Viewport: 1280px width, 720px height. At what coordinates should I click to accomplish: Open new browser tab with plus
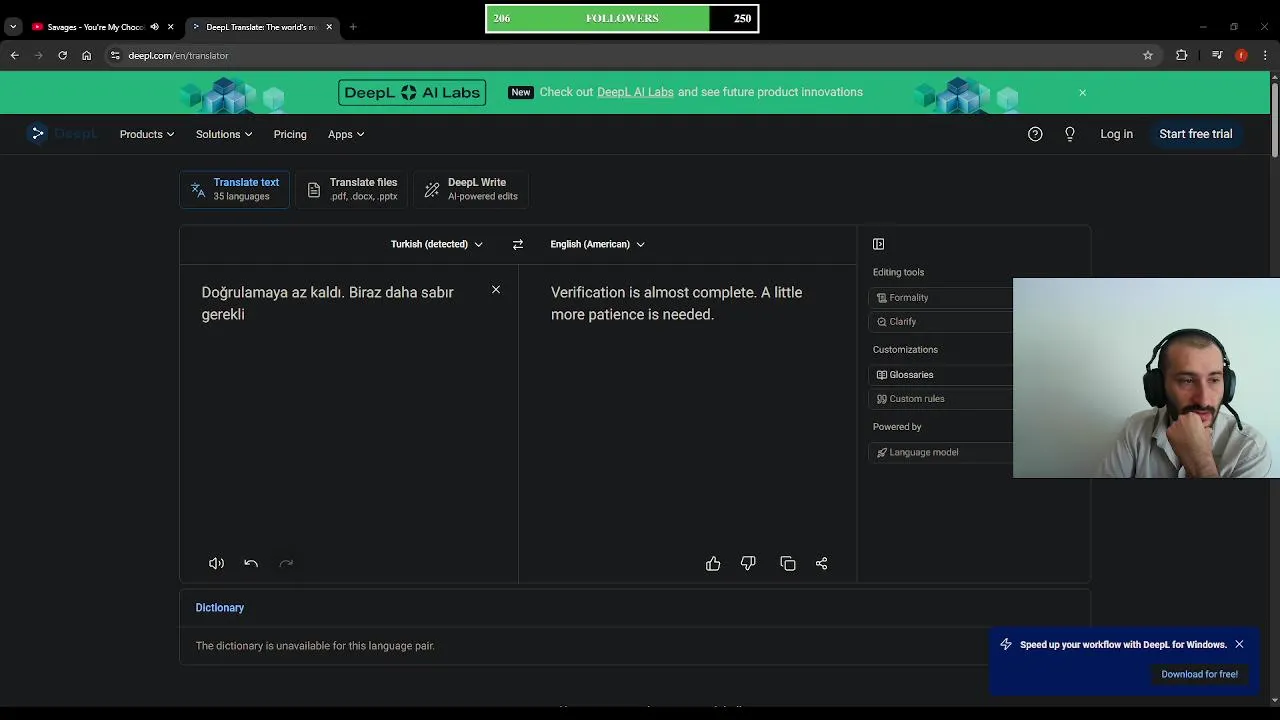click(353, 27)
